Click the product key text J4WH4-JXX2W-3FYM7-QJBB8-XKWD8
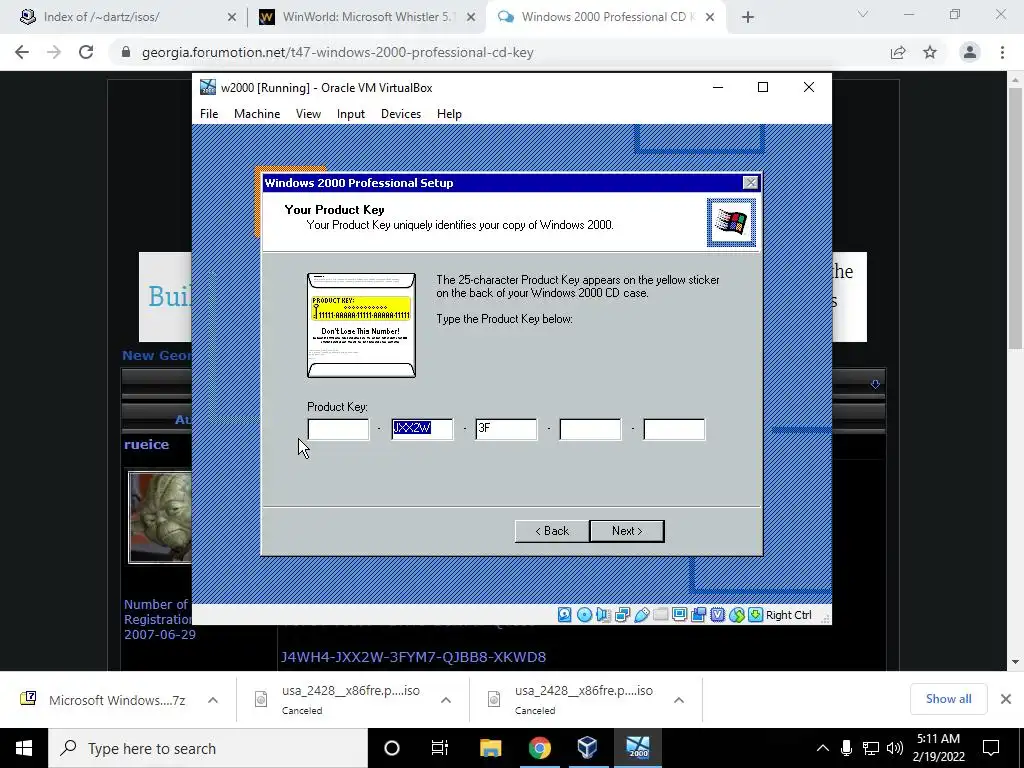This screenshot has width=1024, height=768. click(413, 657)
